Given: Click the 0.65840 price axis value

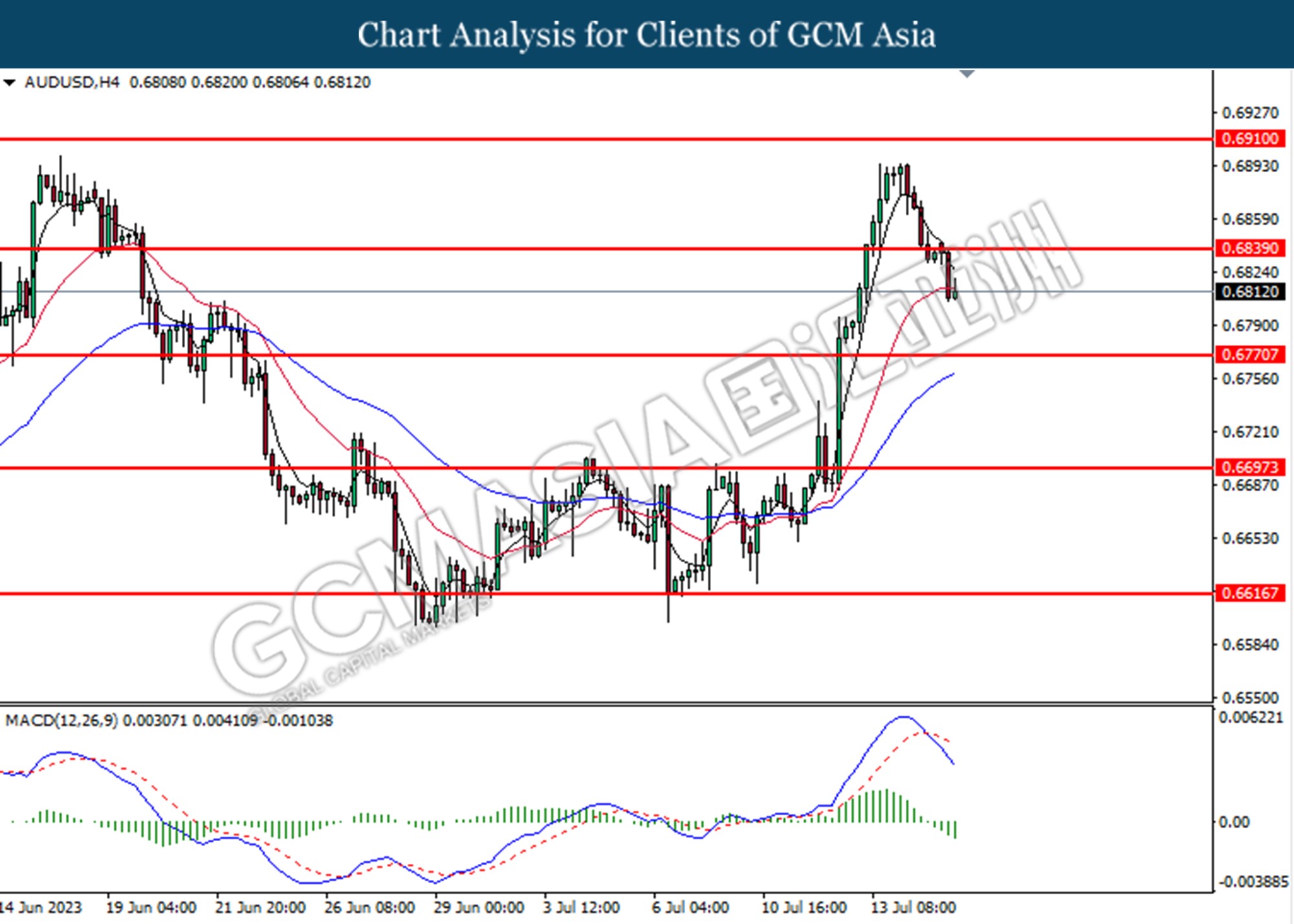Looking at the screenshot, I should (1250, 644).
